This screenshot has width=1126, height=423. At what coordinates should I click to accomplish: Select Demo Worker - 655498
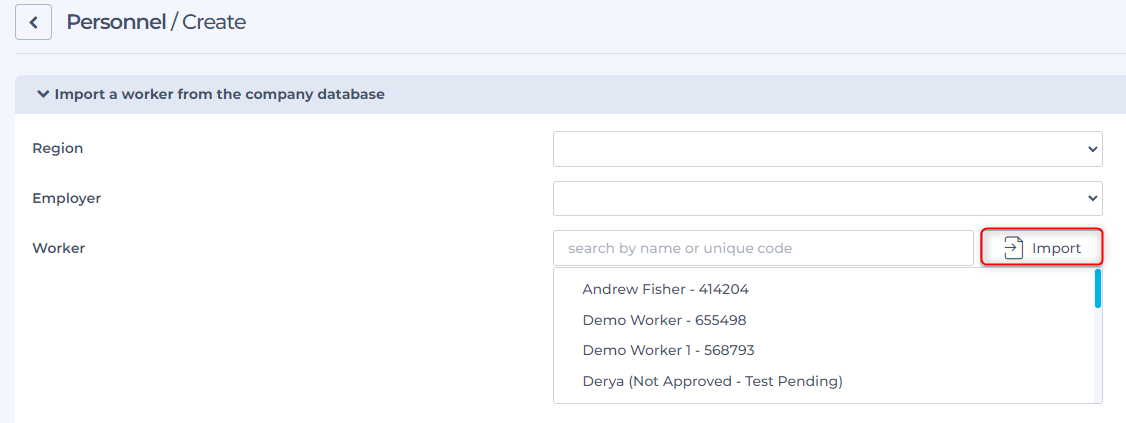[x=664, y=320]
